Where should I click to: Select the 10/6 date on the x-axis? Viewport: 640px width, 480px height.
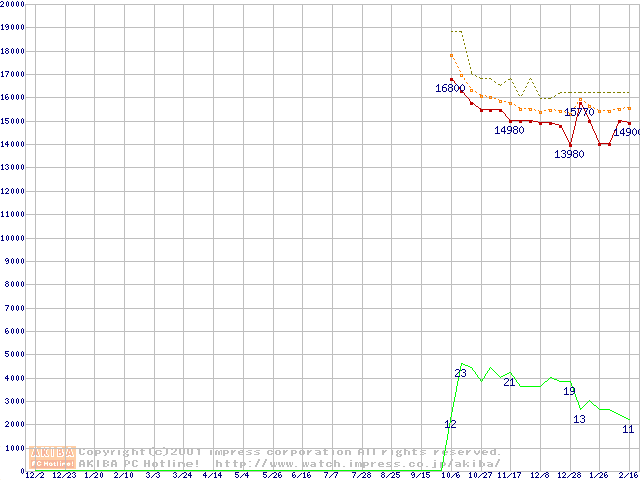[x=452, y=475]
